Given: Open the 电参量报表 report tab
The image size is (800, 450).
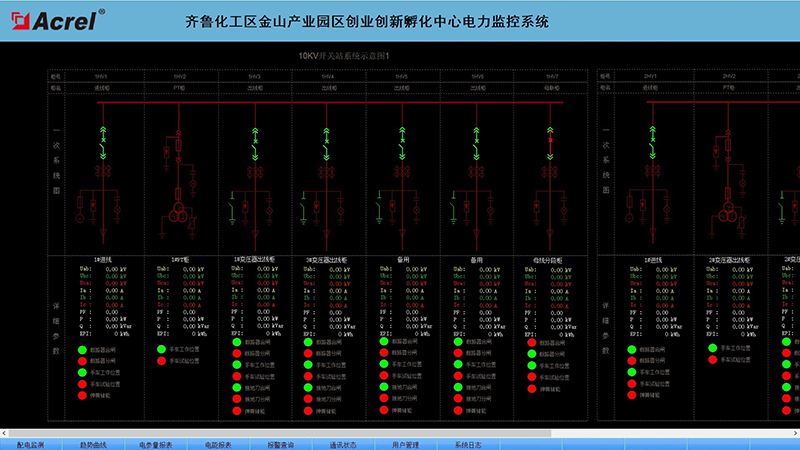Looking at the screenshot, I should click(x=156, y=443).
